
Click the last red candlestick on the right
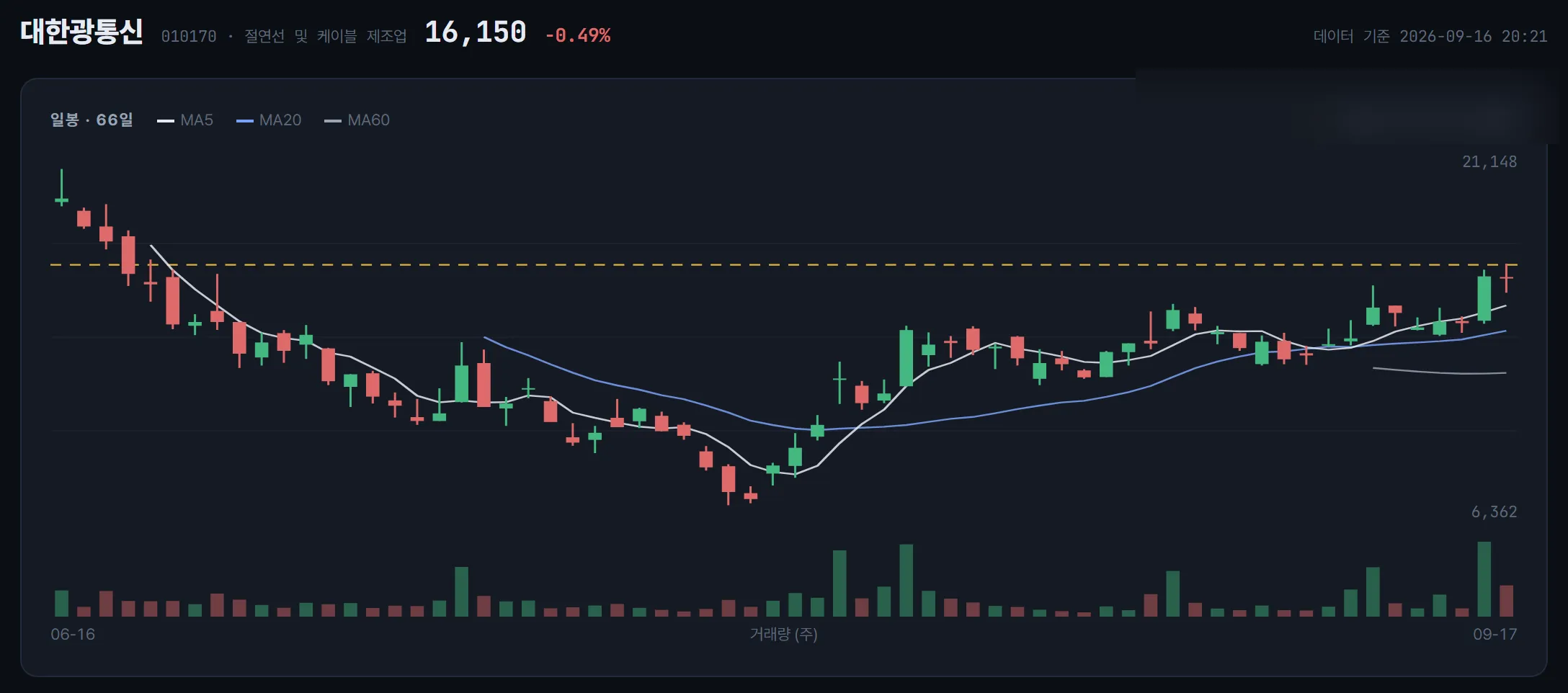1506,278
